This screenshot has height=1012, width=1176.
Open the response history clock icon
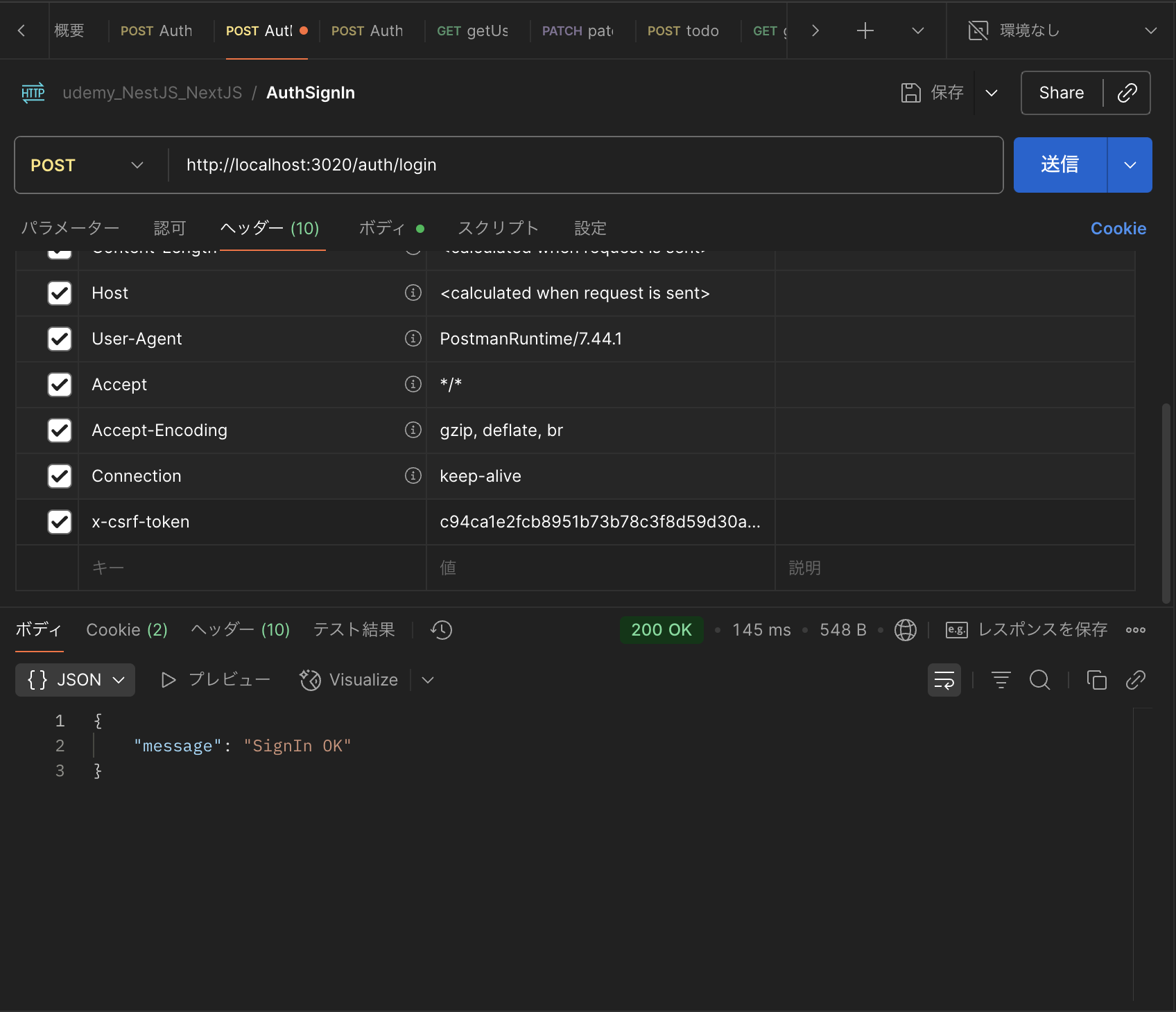[x=441, y=630]
